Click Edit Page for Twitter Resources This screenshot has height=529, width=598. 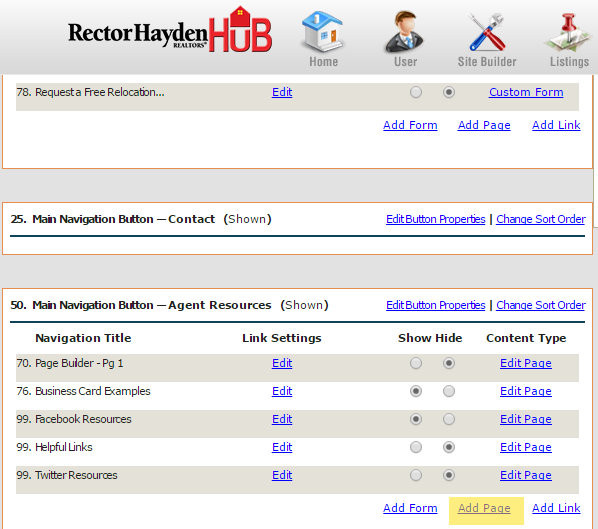point(526,475)
